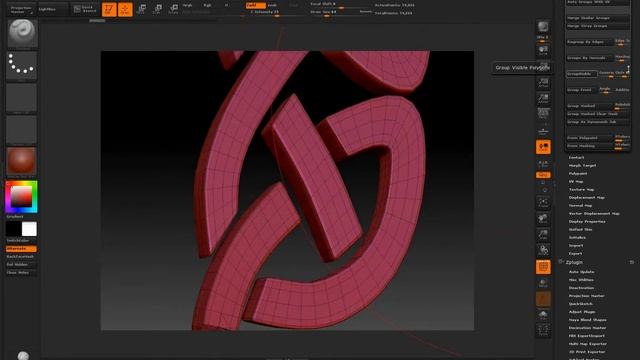This screenshot has width=640, height=360.
Task: Click the Zplugin palette pin icon at right
Action: (x=632, y=262)
